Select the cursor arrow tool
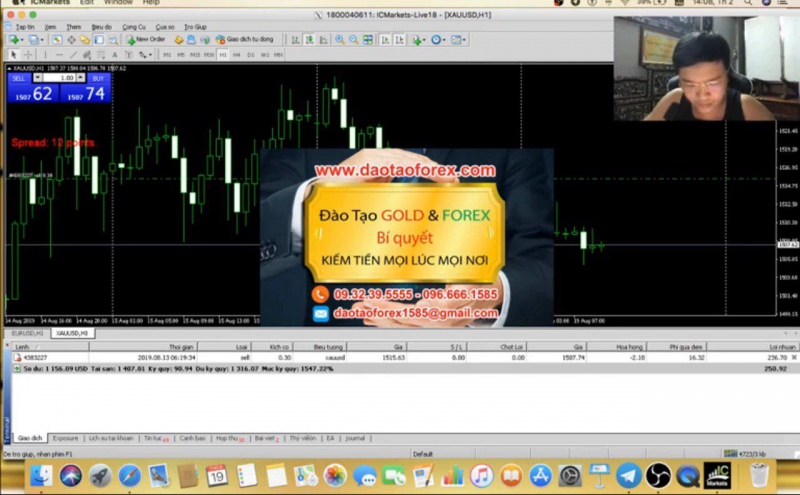Screen dimensions: 800x495 tap(14, 55)
